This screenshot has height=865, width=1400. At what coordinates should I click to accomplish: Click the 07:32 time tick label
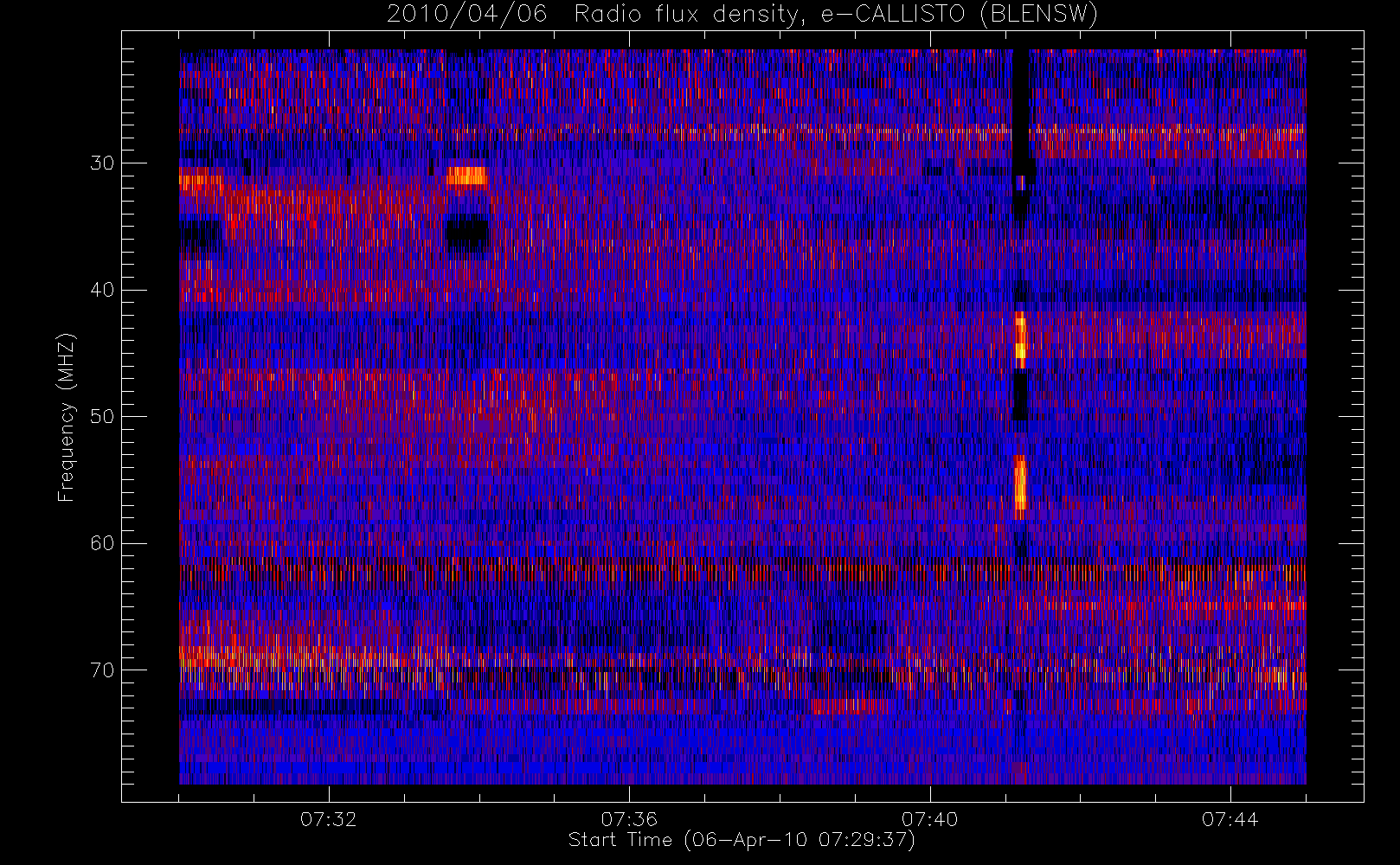[x=329, y=819]
